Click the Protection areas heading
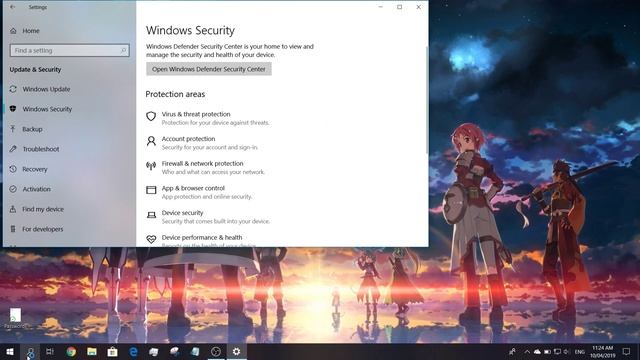The width and height of the screenshot is (640, 360). [x=175, y=94]
